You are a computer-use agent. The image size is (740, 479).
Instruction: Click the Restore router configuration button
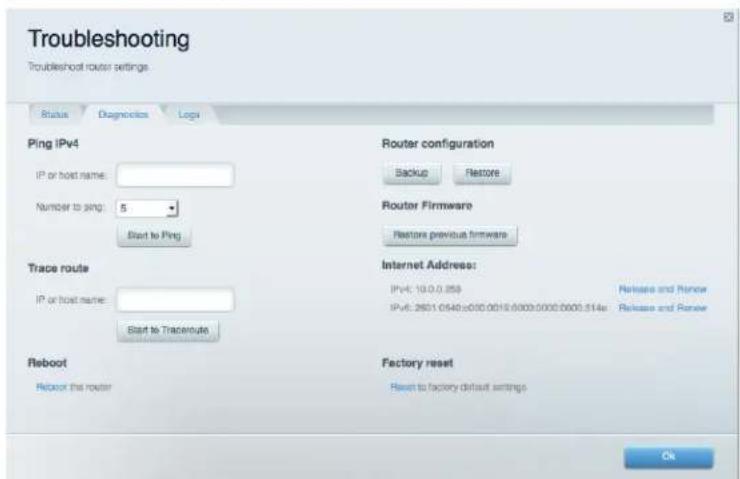[x=482, y=173]
